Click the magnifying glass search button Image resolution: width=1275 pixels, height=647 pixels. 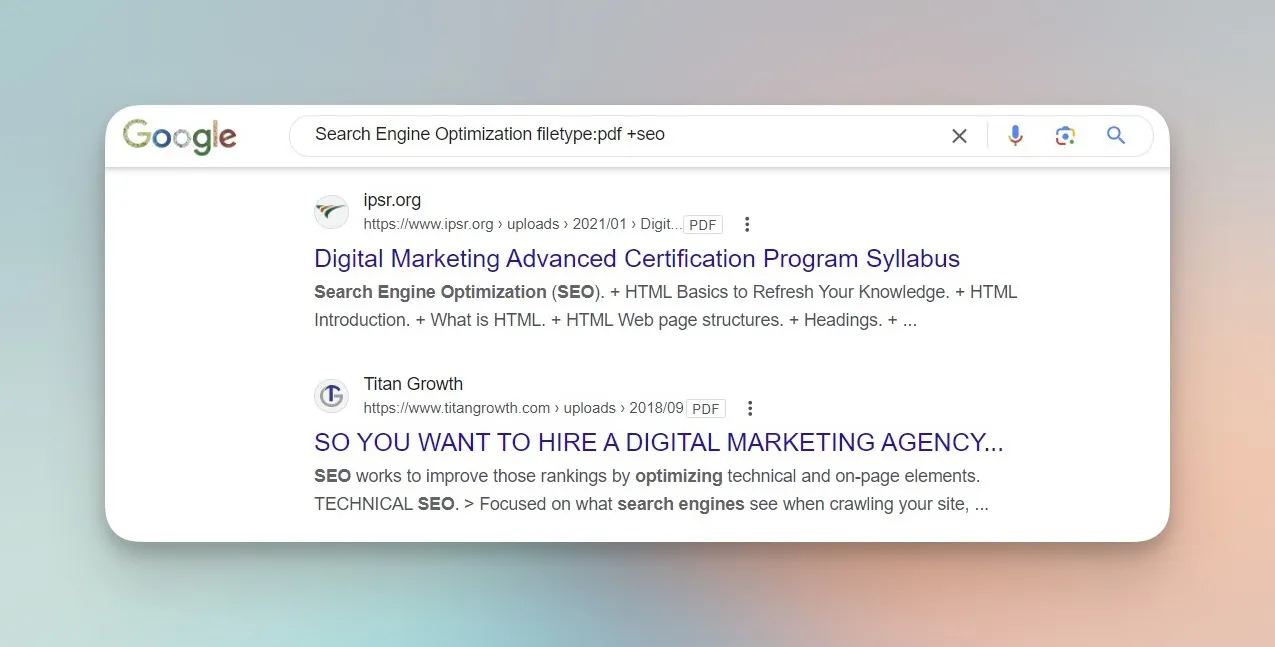pos(1116,135)
